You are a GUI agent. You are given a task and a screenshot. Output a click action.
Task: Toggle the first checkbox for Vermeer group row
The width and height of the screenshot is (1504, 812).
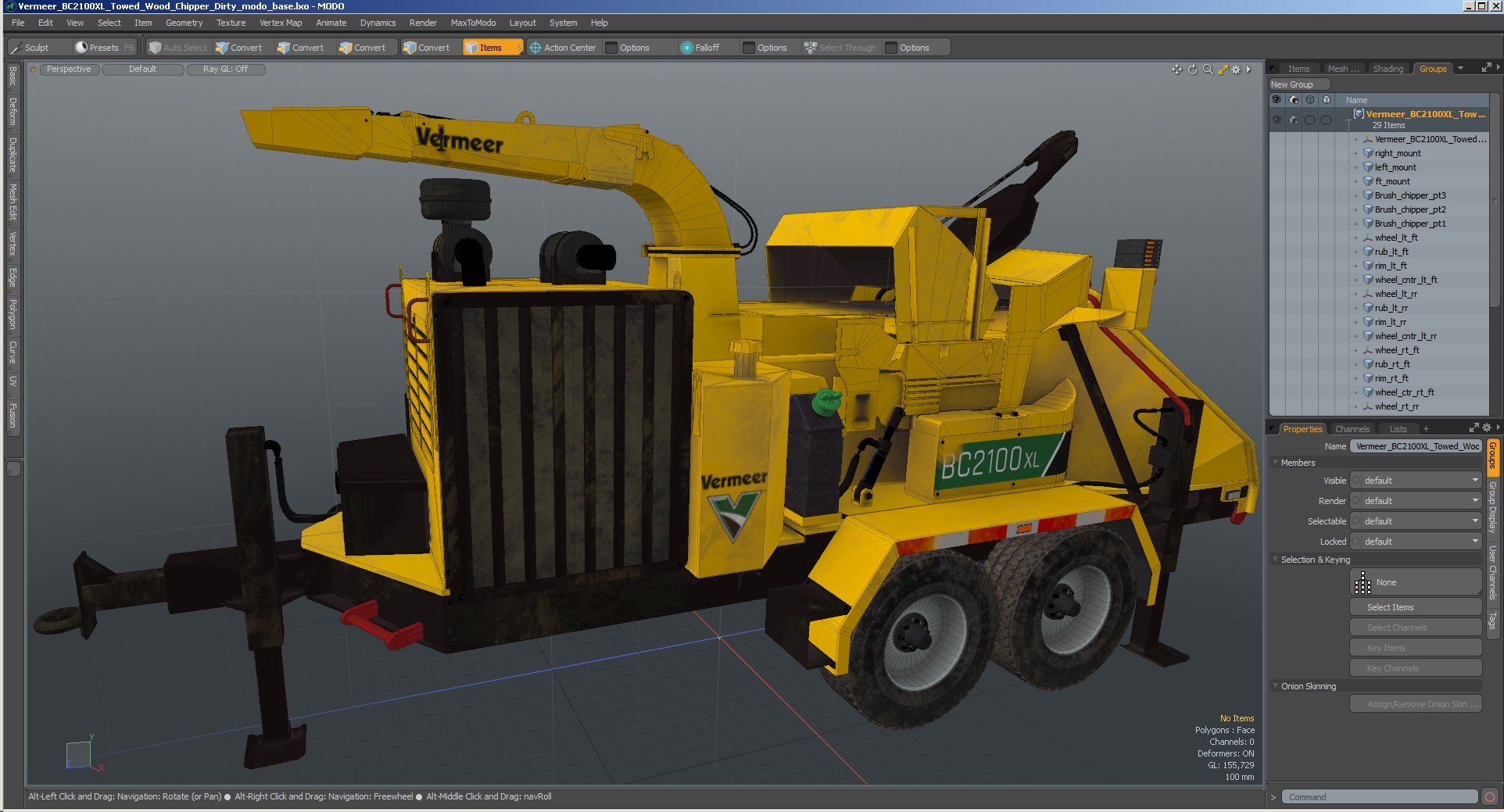[x=1310, y=120]
